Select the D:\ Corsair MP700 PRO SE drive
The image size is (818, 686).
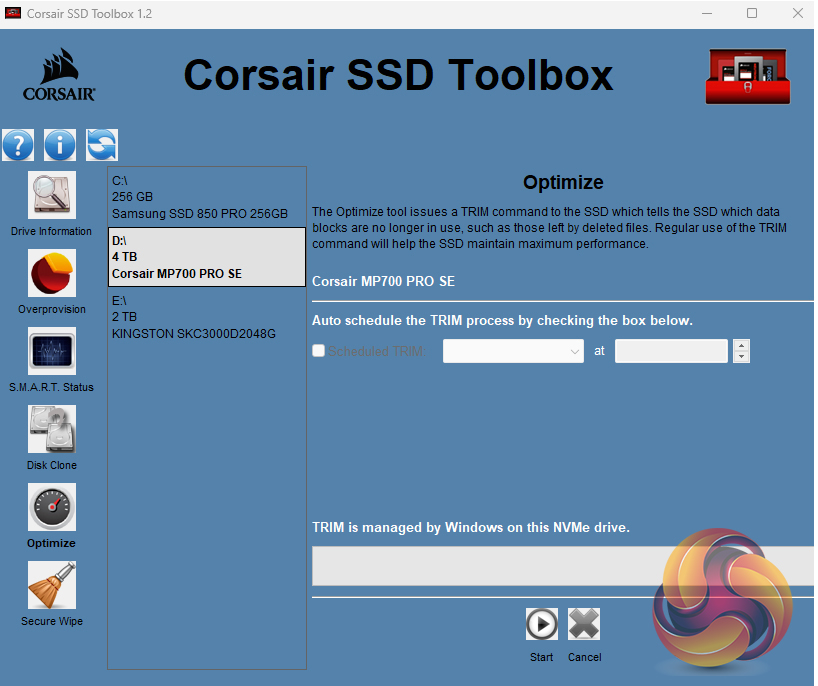[x=206, y=257]
